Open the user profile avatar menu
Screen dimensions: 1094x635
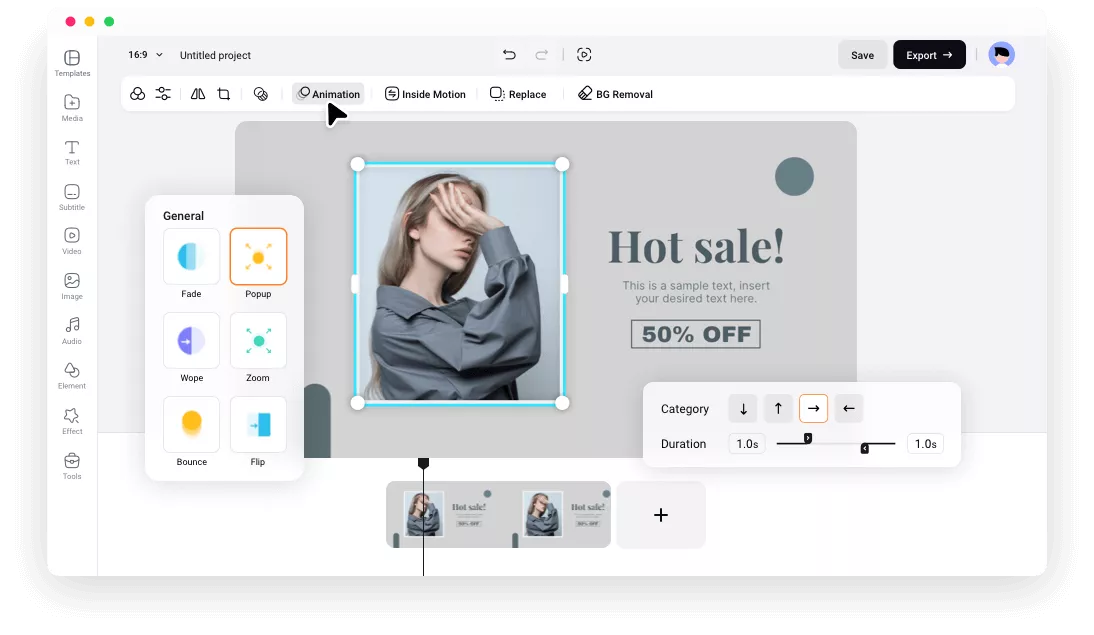(x=1001, y=55)
